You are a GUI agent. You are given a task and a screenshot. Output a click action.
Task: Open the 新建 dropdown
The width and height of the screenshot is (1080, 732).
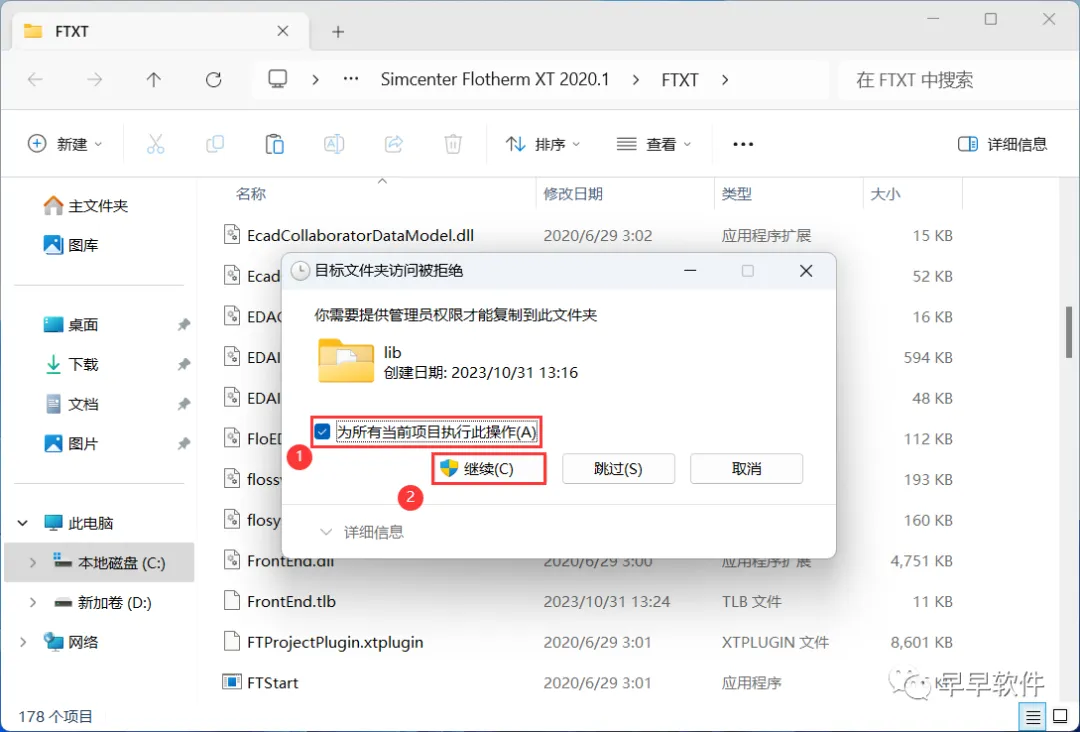(x=65, y=144)
